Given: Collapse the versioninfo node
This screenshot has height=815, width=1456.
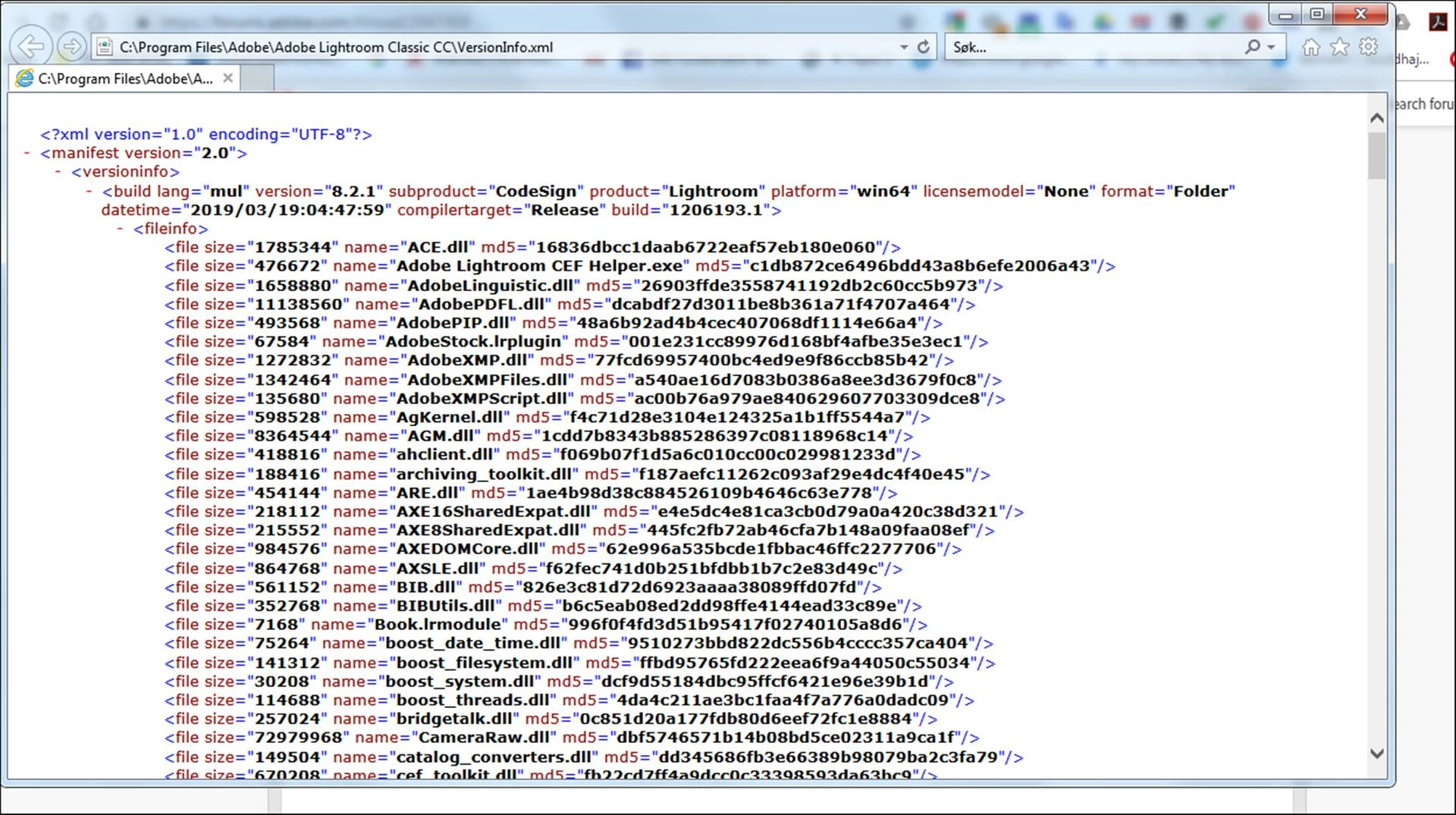Looking at the screenshot, I should 58,172.
